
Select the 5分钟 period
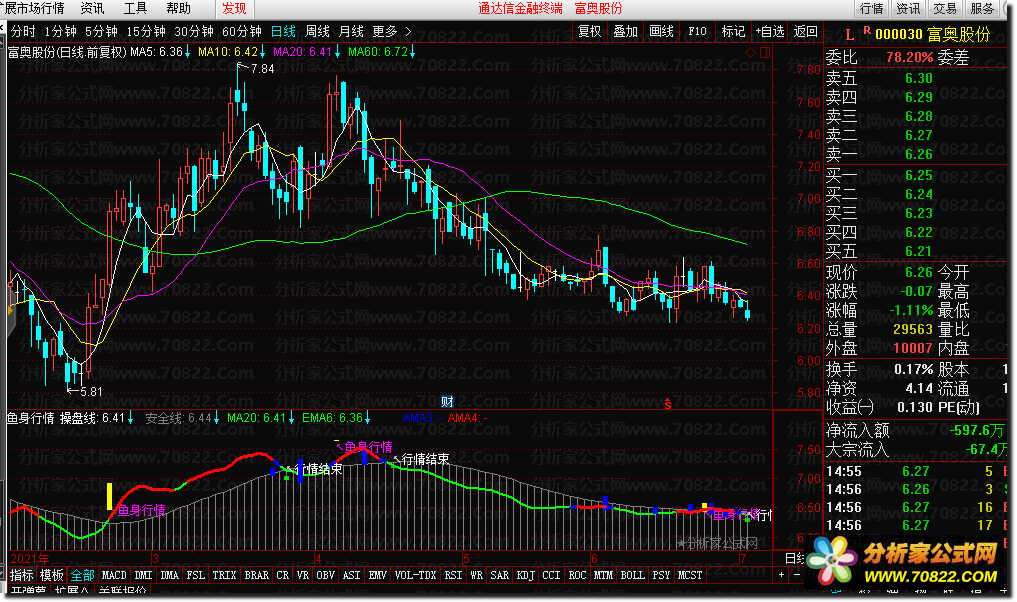tap(101, 31)
